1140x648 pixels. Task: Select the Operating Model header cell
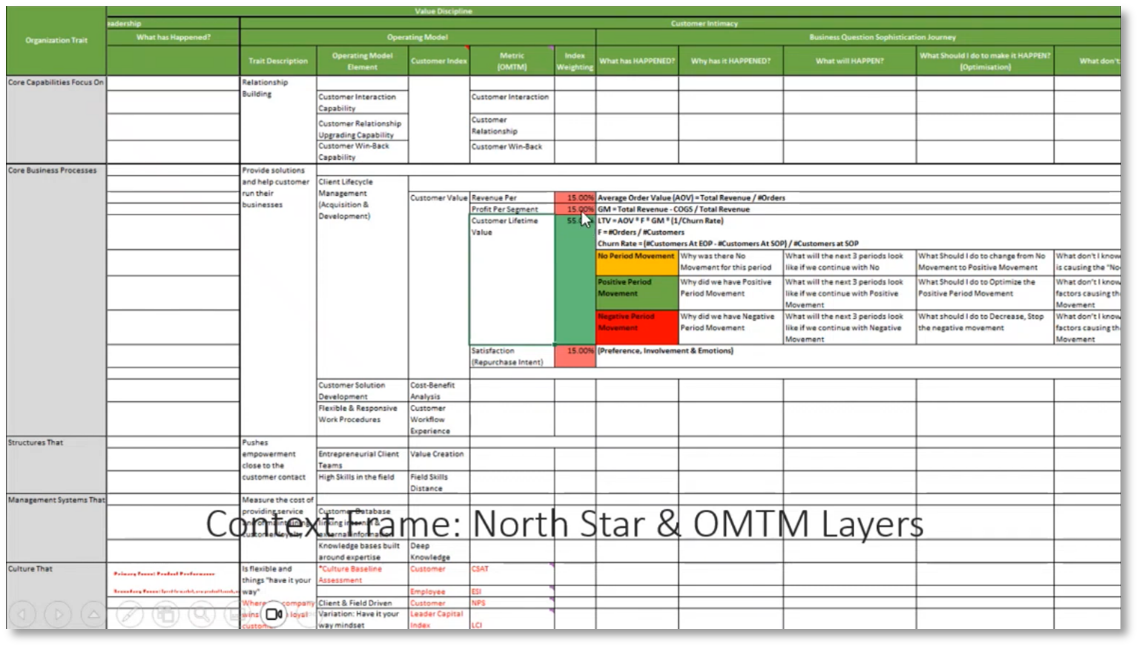click(417, 37)
